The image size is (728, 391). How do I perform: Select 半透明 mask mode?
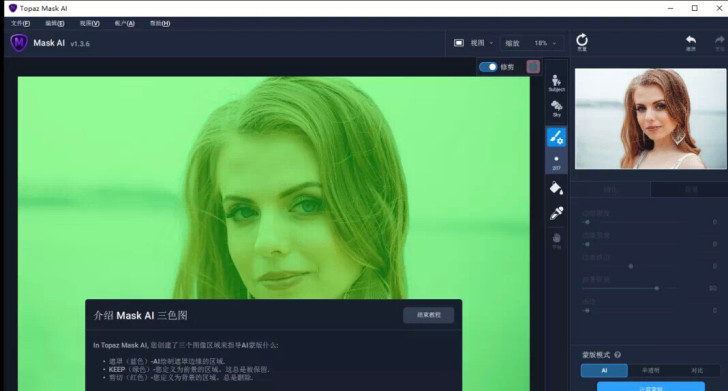[x=650, y=371]
